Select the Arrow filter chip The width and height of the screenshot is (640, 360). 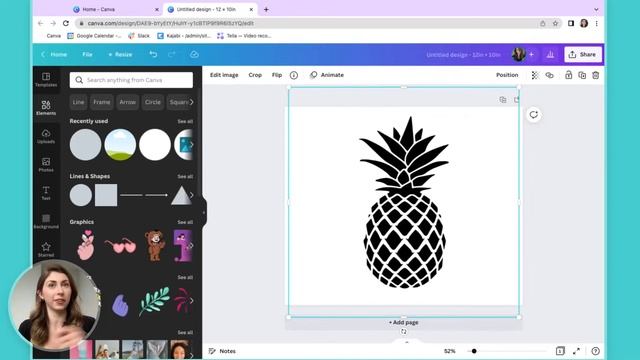[x=127, y=102]
